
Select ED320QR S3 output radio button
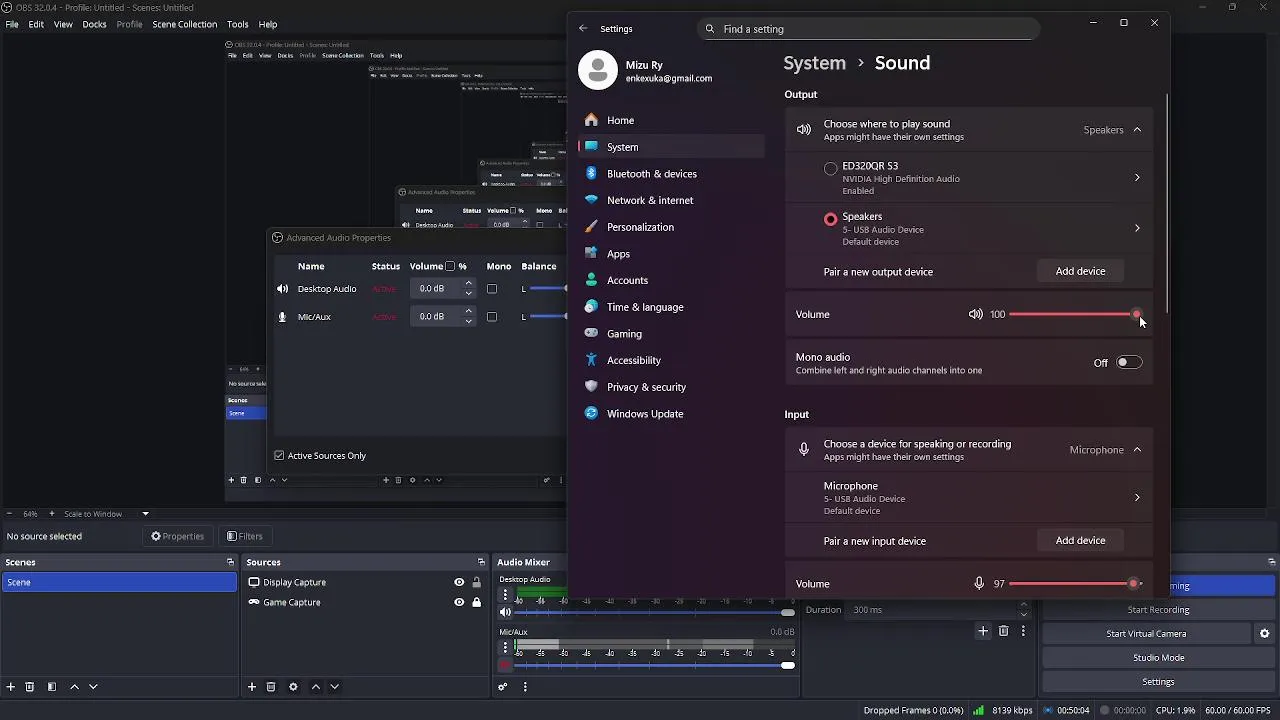(x=830, y=169)
